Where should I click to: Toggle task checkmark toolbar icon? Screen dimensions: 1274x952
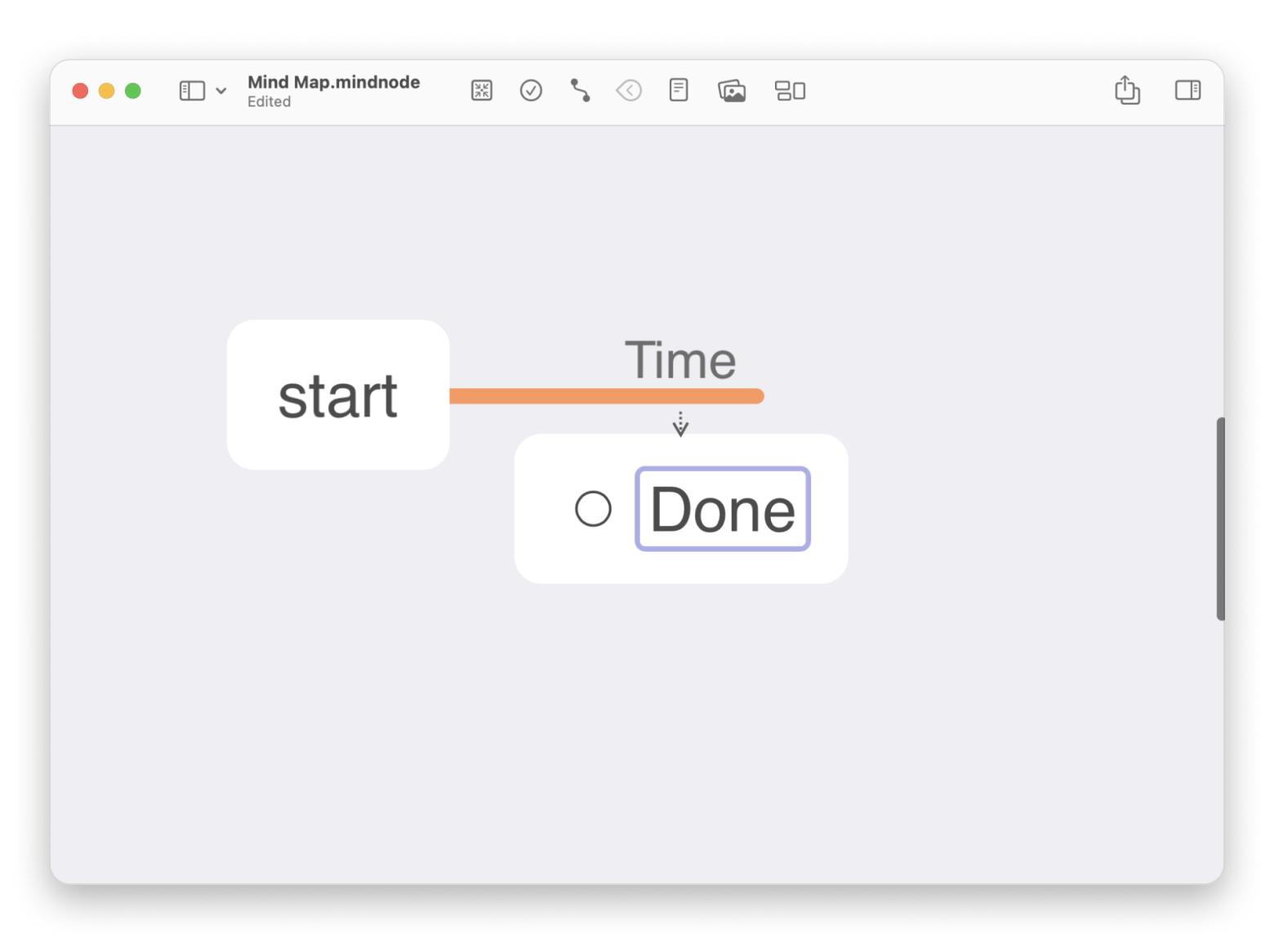531,91
